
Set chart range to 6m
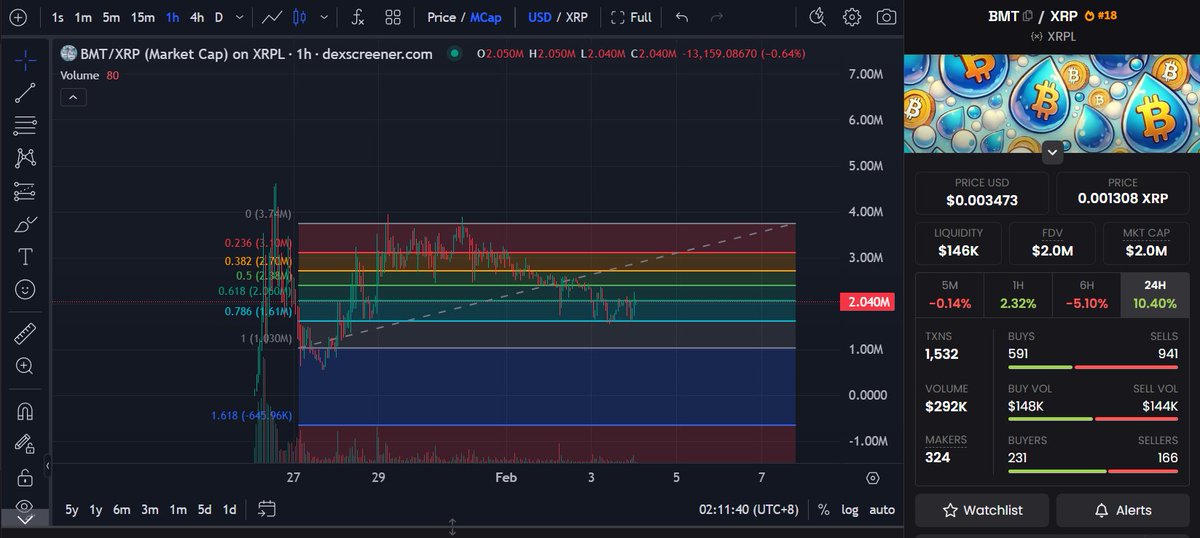click(x=121, y=509)
